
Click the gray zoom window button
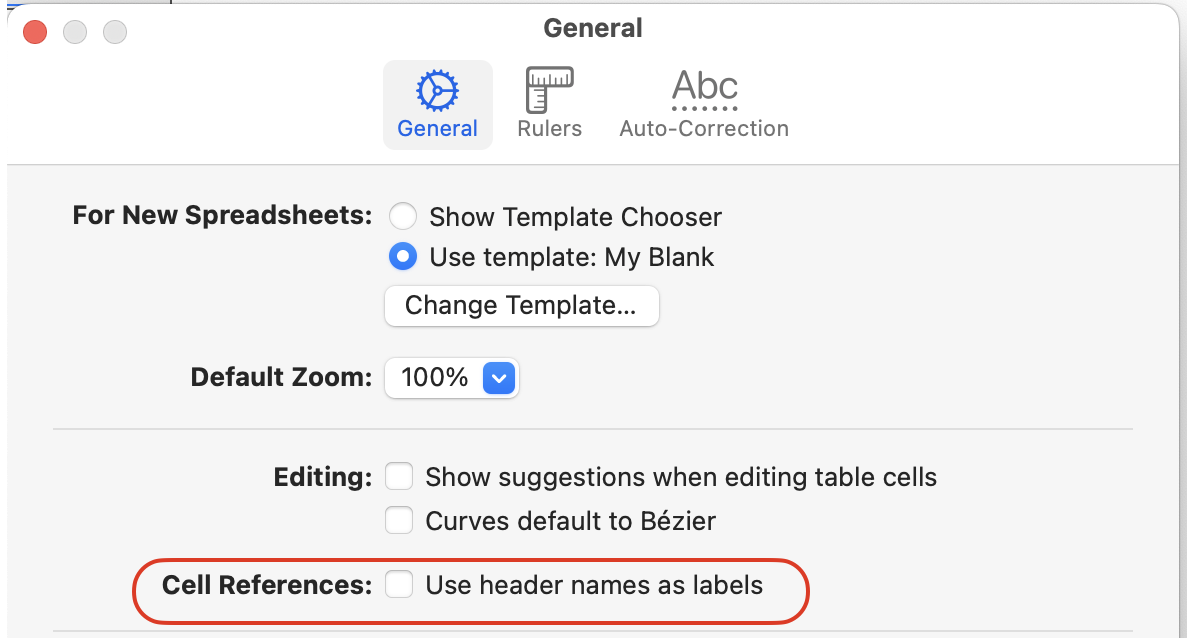pyautogui.click(x=115, y=32)
